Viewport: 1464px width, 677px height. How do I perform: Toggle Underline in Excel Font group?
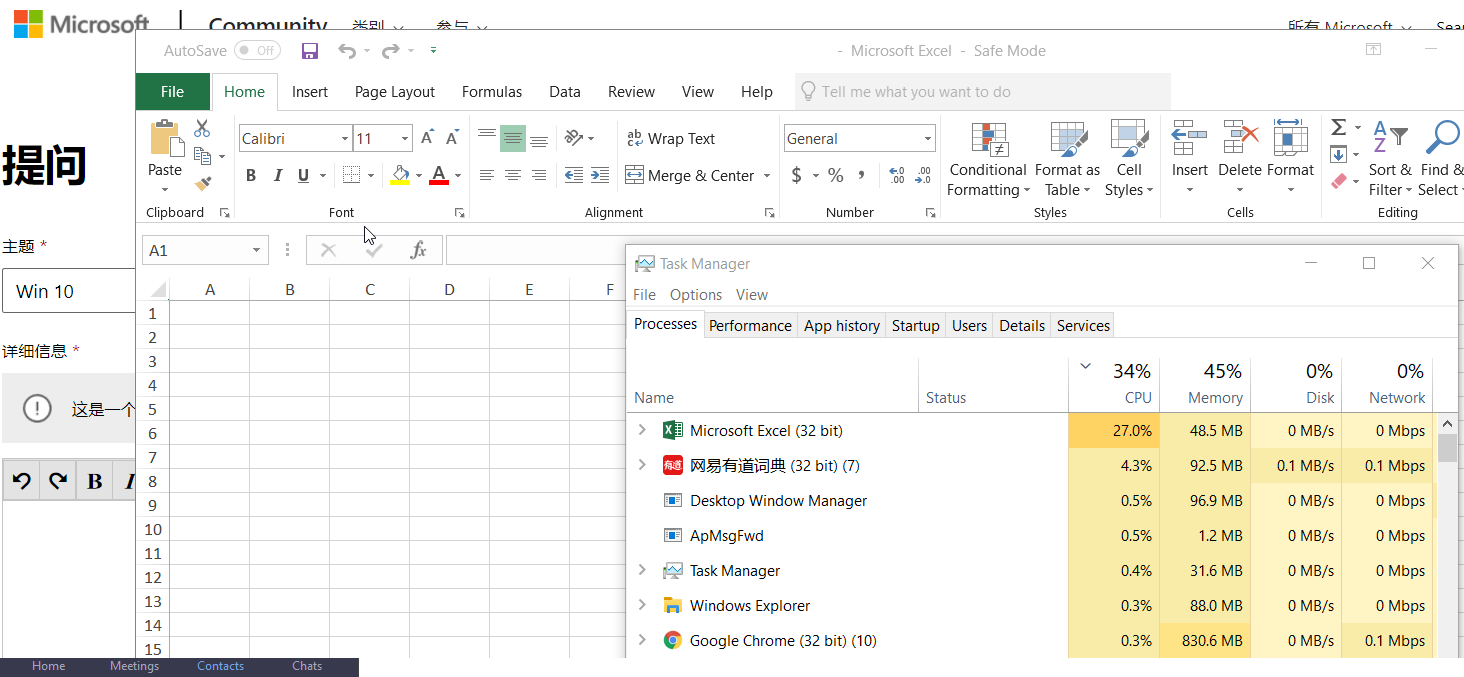pos(303,175)
